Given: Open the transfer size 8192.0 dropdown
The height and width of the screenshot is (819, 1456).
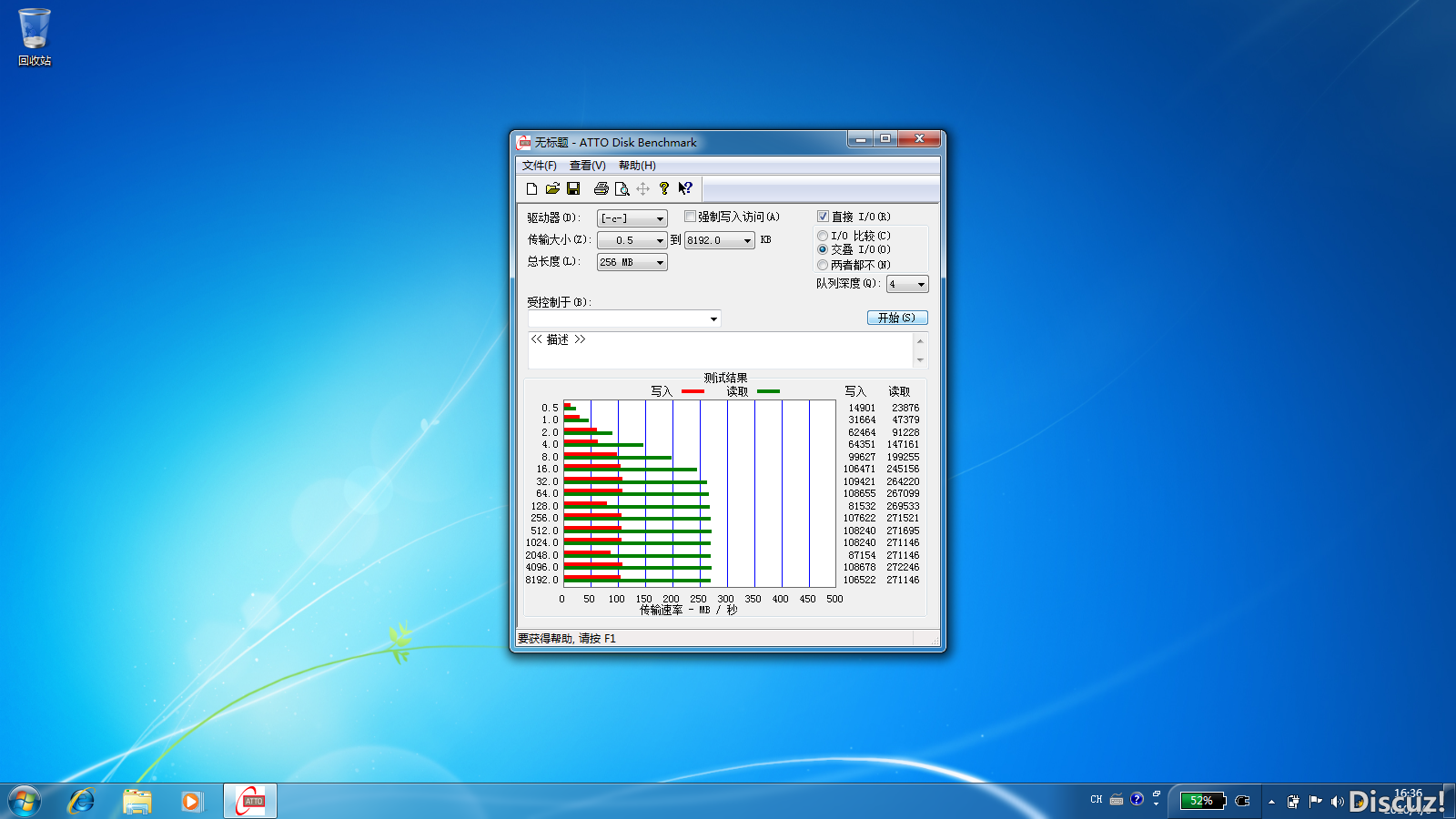Looking at the screenshot, I should pyautogui.click(x=720, y=240).
